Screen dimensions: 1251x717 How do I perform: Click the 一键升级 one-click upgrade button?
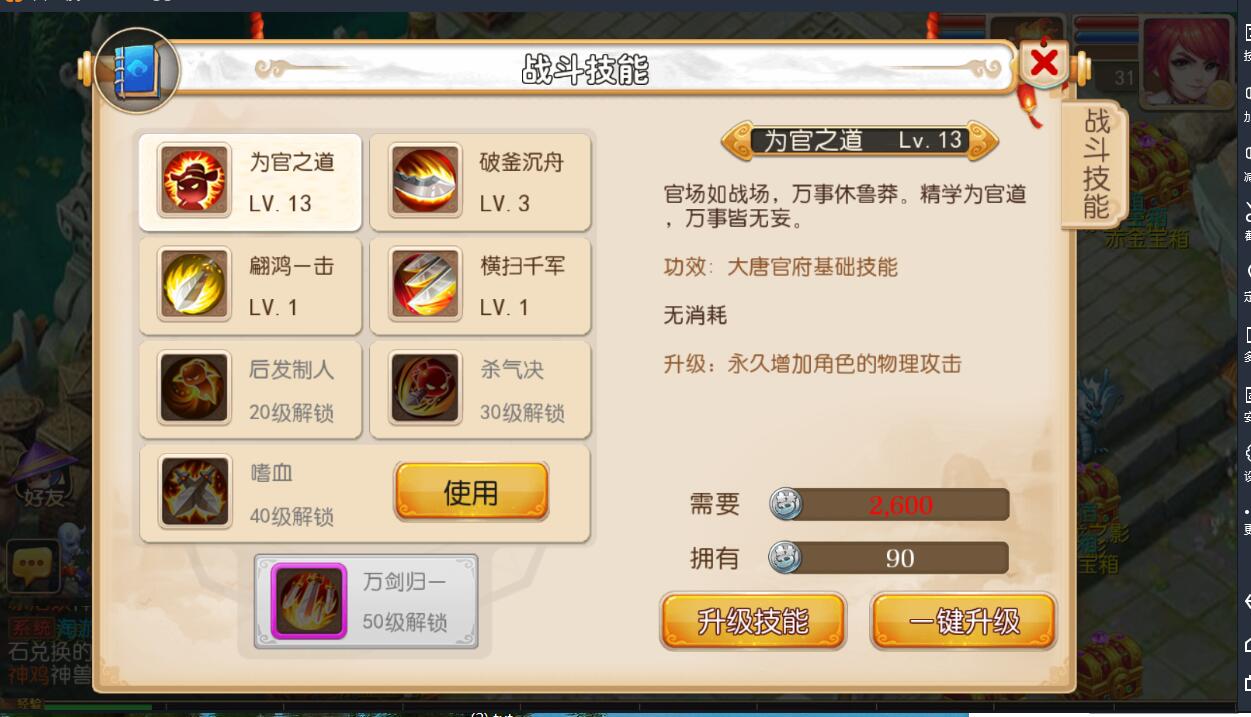click(x=964, y=621)
